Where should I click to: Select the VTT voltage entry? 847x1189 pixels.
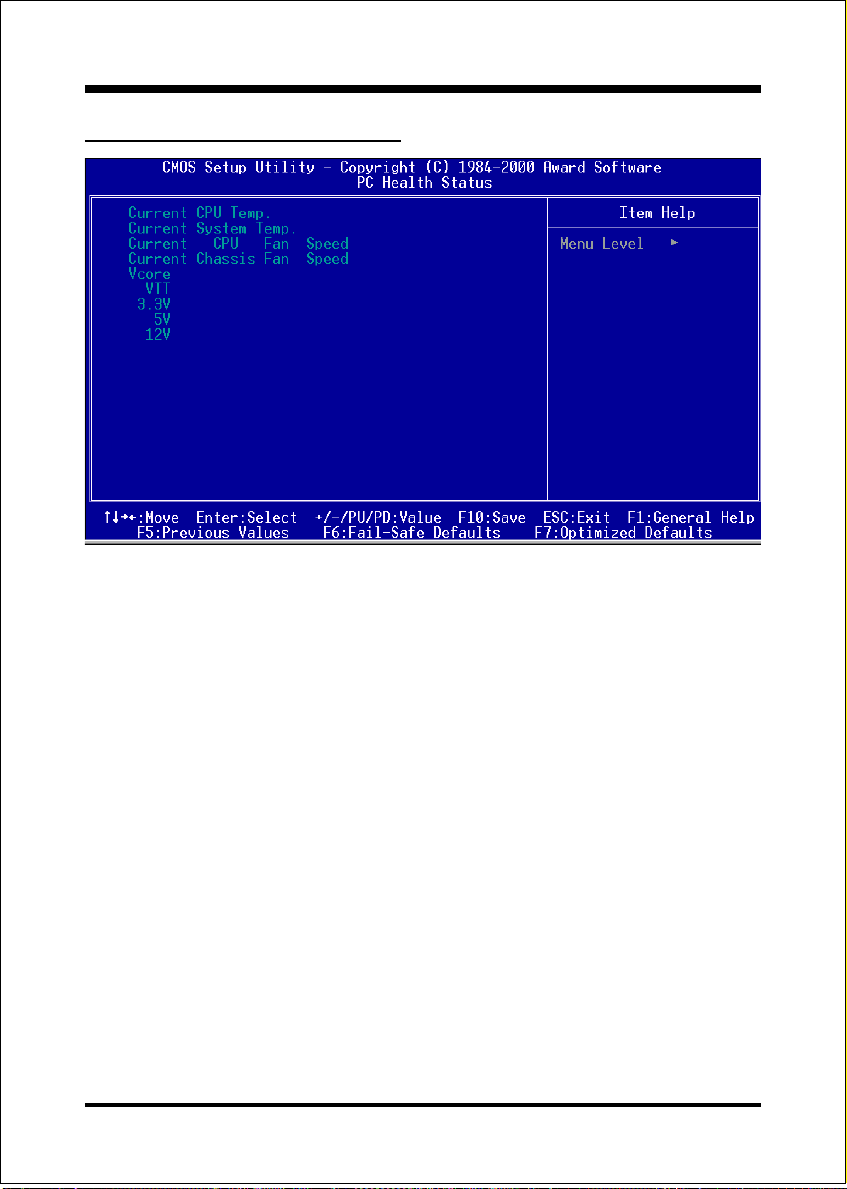point(158,288)
